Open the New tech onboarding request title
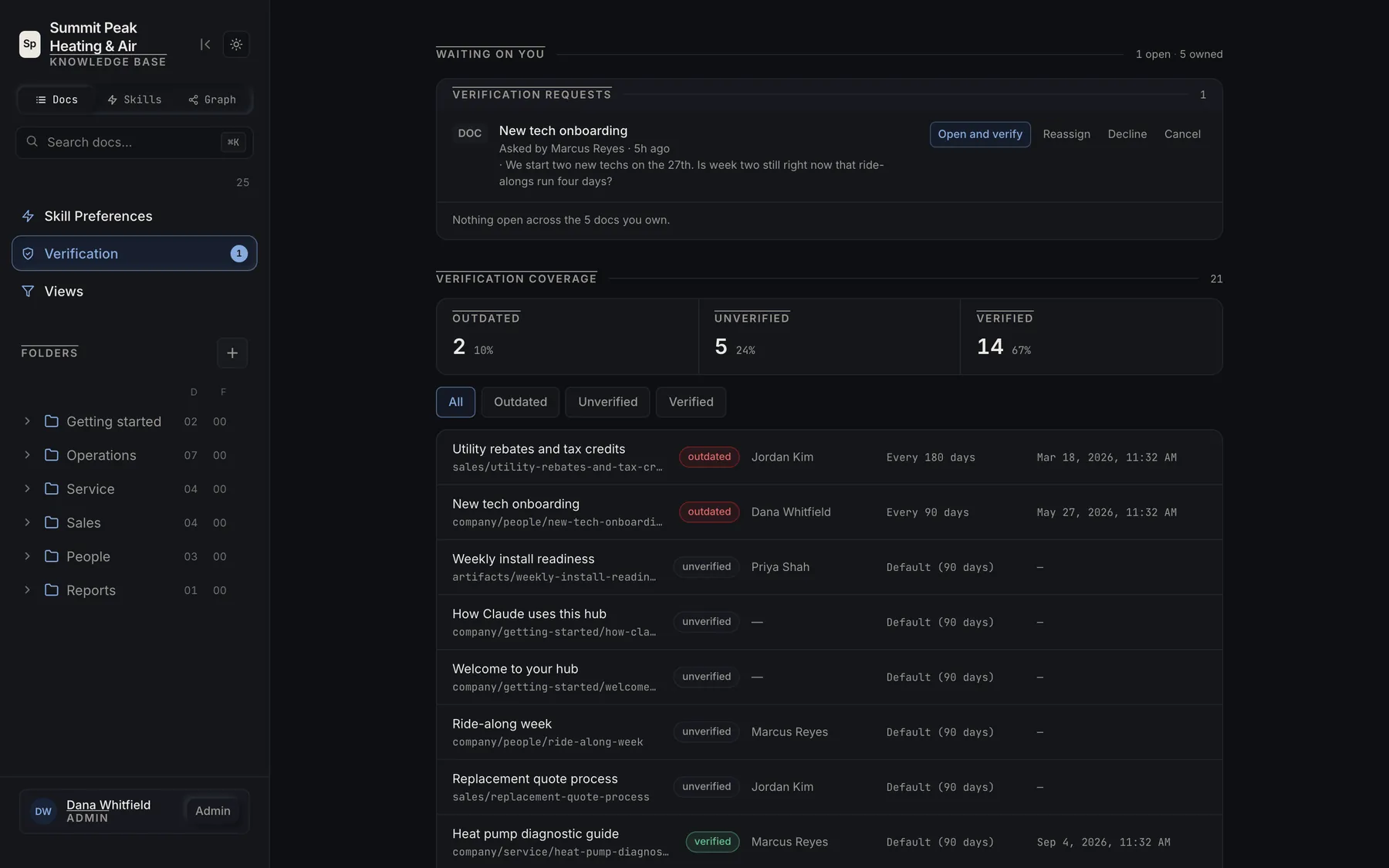 [x=563, y=130]
